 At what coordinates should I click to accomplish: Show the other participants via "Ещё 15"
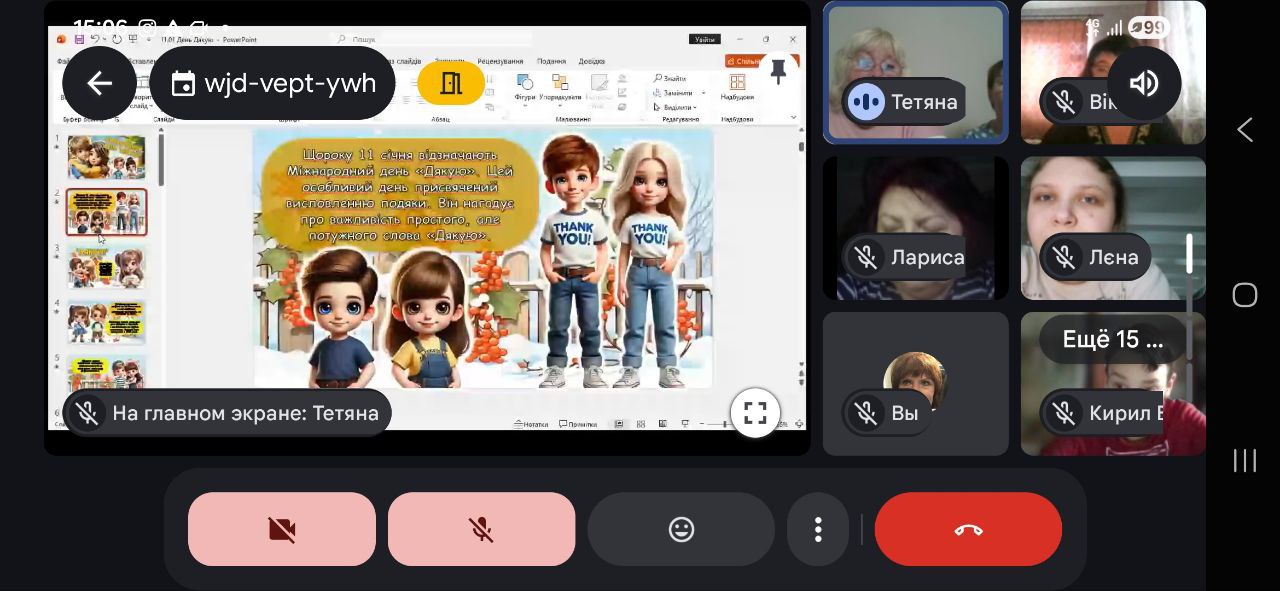point(1112,340)
